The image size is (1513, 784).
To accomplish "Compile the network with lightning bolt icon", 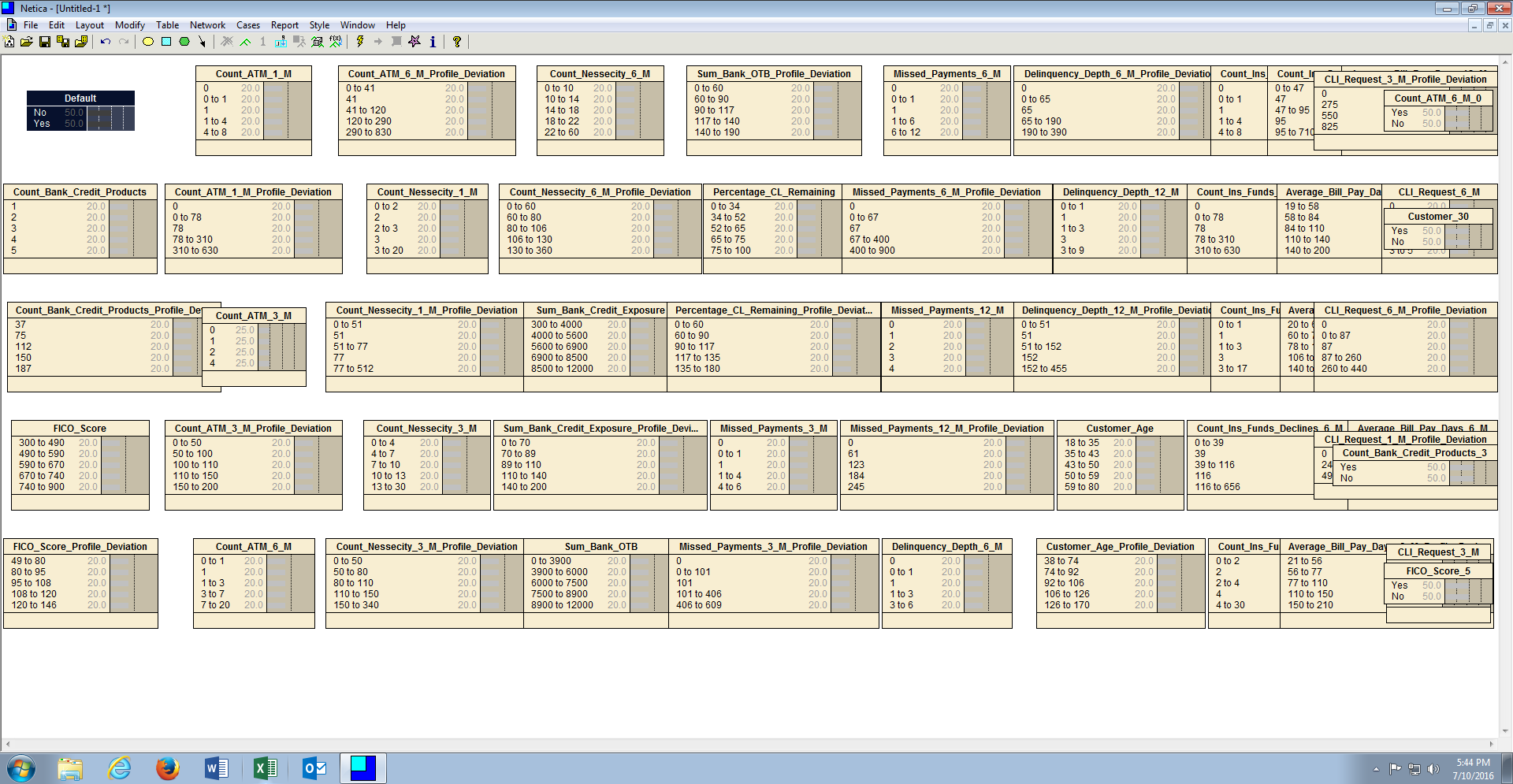I will 360,42.
